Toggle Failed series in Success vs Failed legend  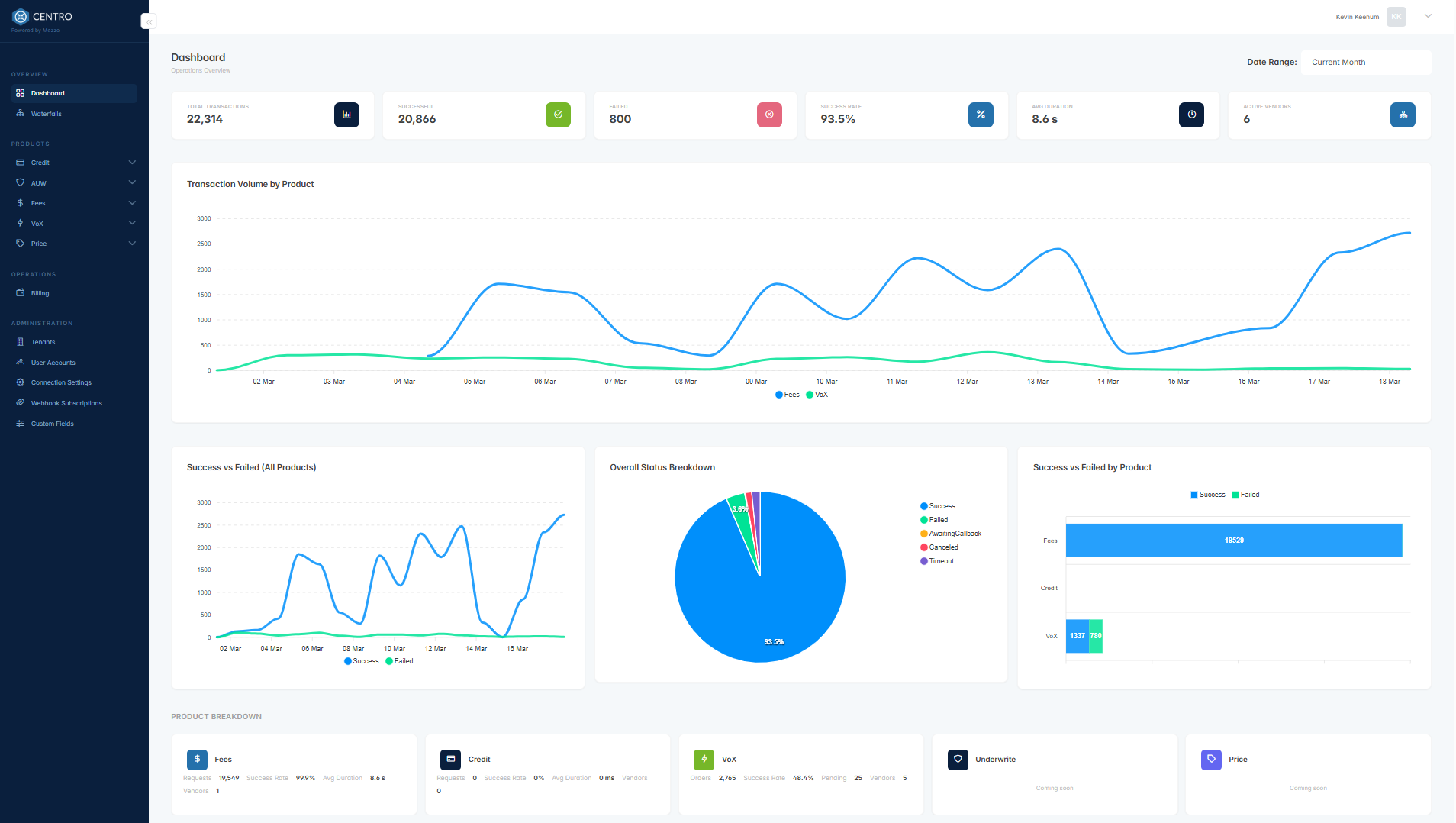(x=399, y=661)
